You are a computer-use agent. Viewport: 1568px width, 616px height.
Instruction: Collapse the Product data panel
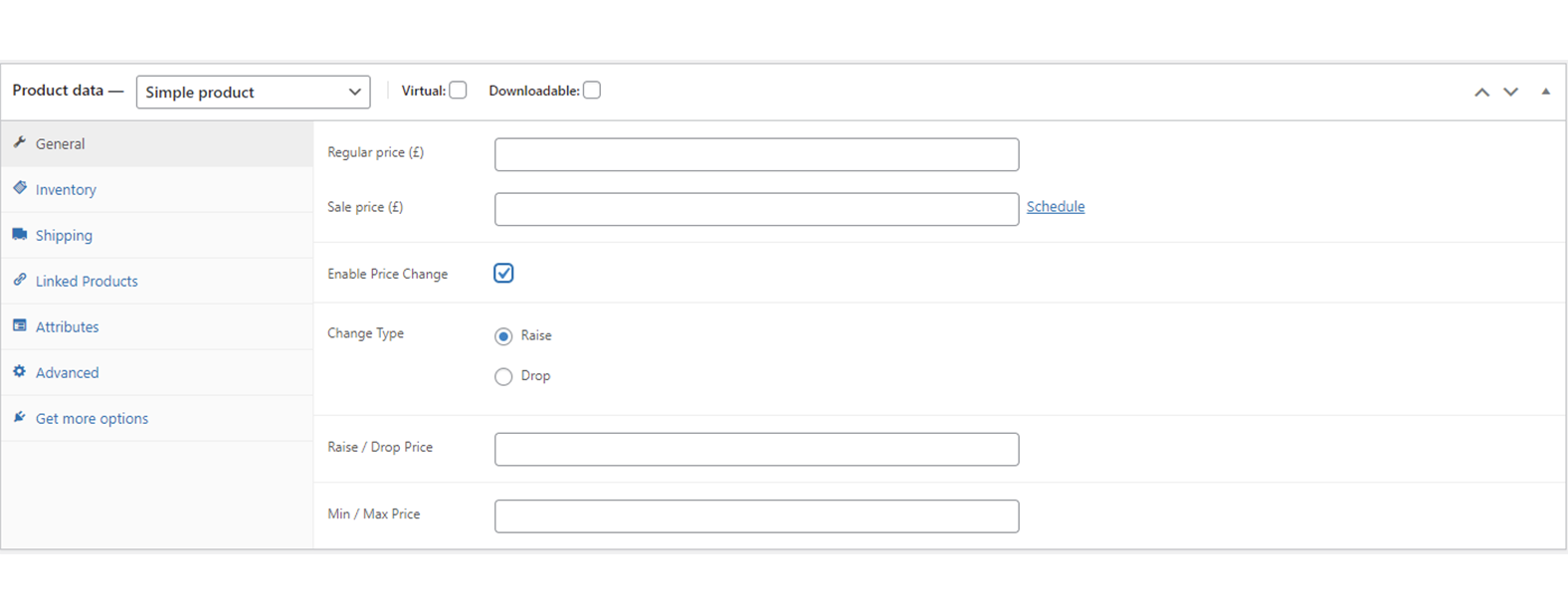click(x=1545, y=92)
